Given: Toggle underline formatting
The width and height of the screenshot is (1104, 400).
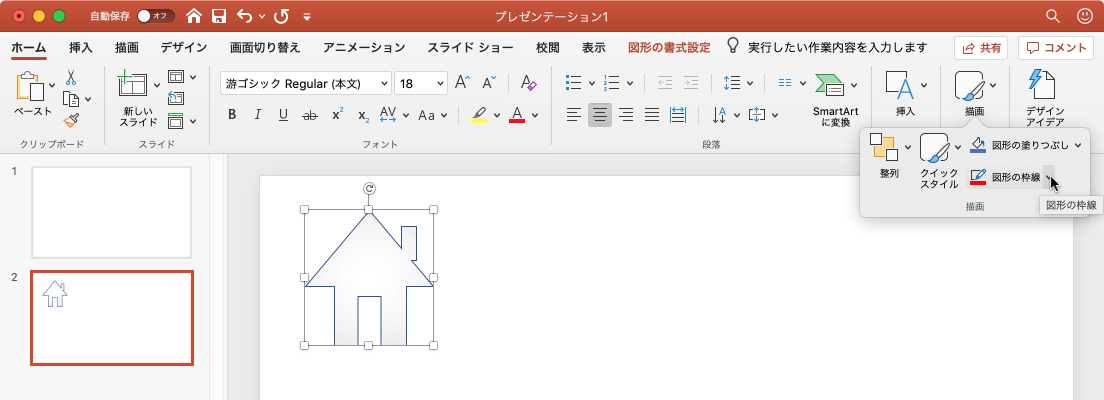Looking at the screenshot, I should (283, 115).
